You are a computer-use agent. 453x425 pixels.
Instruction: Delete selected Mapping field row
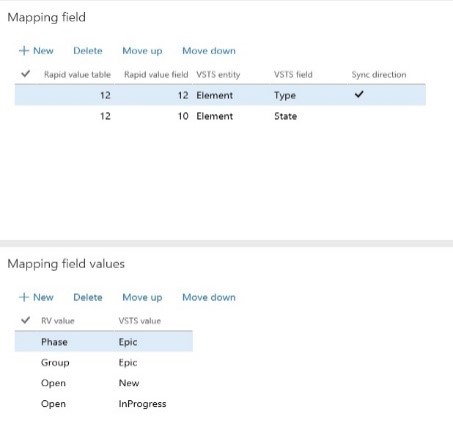click(x=88, y=51)
